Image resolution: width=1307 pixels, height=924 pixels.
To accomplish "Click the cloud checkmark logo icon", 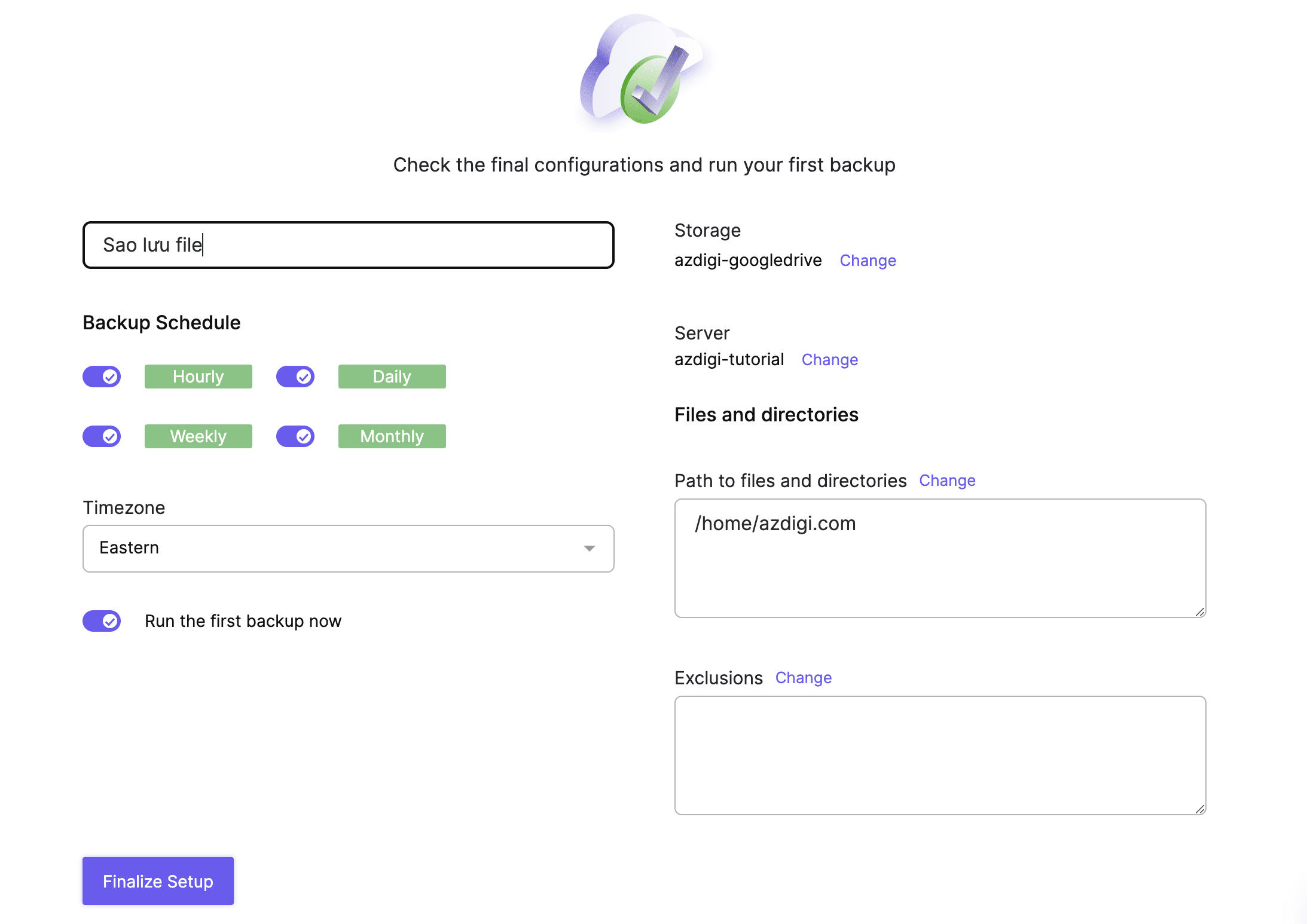I will (643, 71).
